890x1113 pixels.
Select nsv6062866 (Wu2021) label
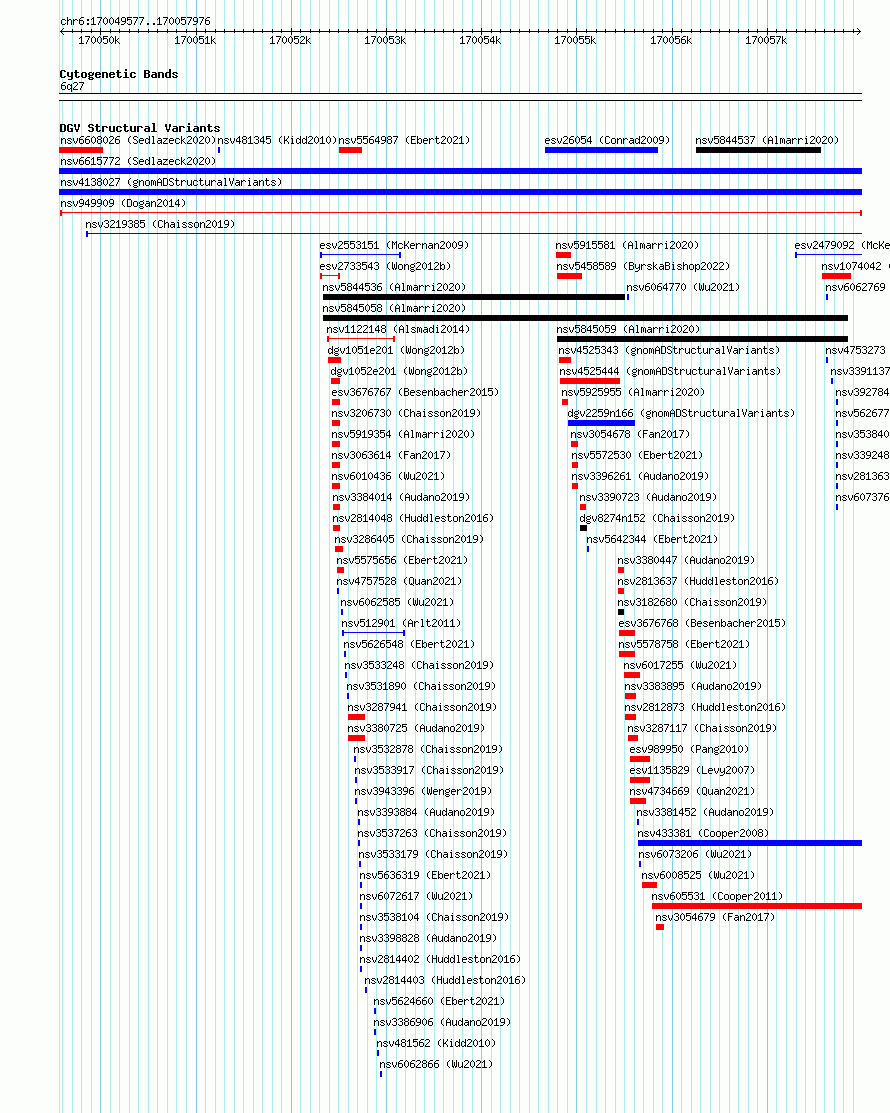point(436,1065)
